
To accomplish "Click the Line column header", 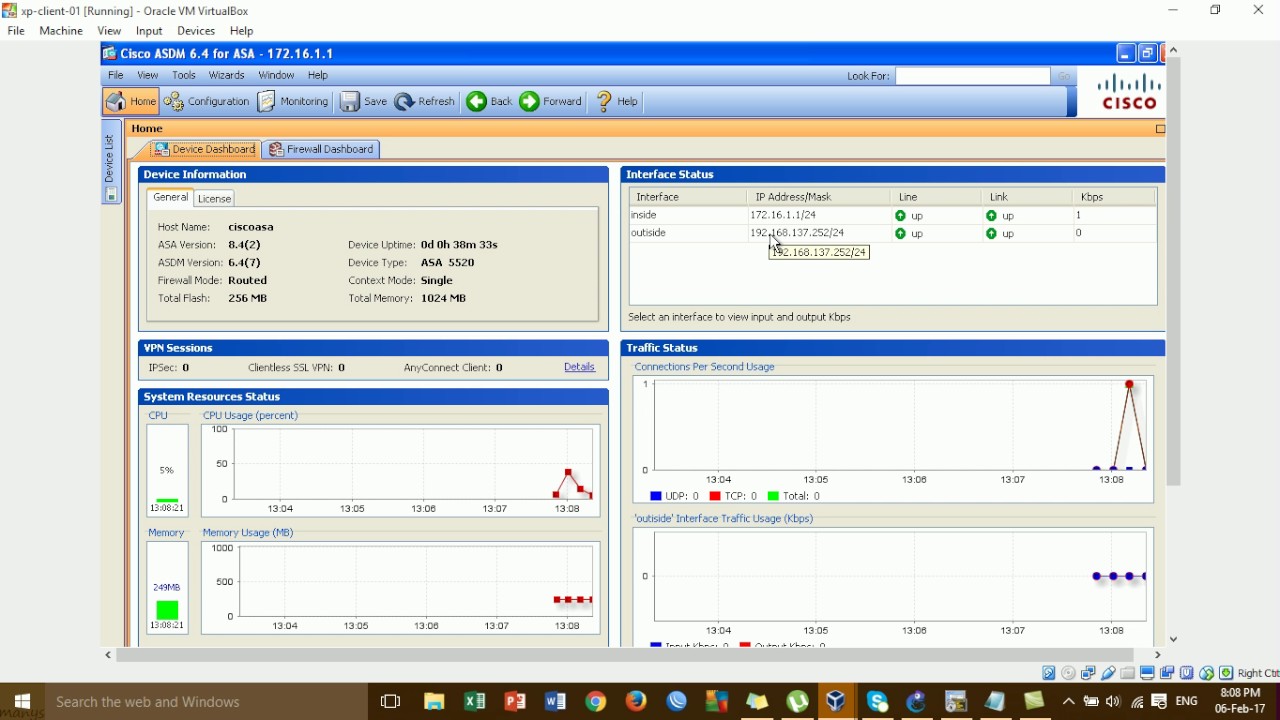I will [x=936, y=197].
